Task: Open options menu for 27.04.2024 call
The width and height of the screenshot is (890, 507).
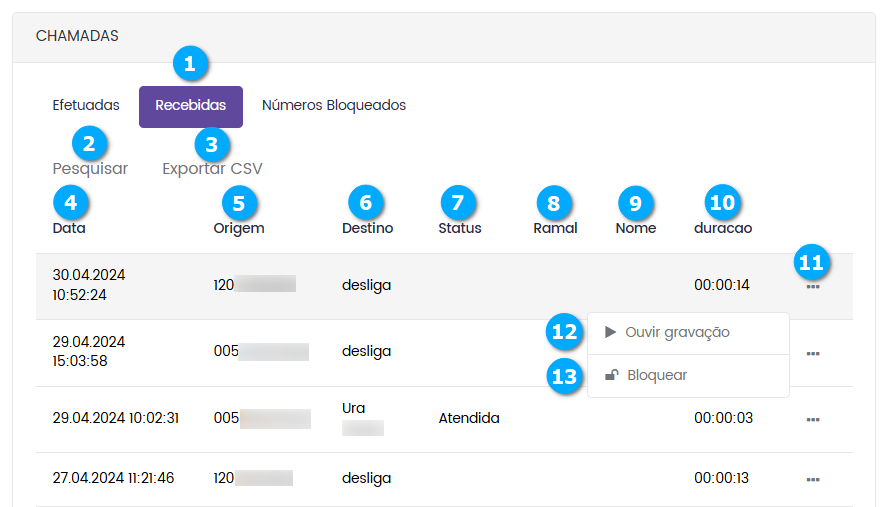Action: tap(813, 479)
